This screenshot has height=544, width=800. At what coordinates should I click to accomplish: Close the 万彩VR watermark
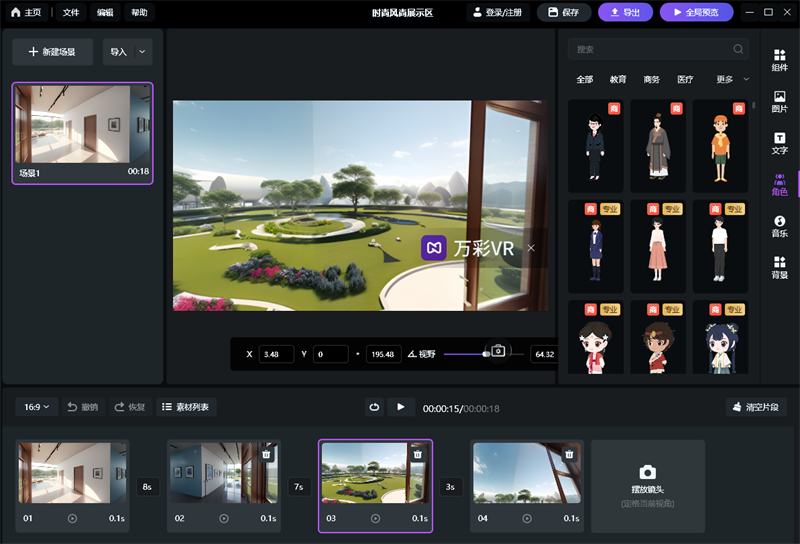[531, 248]
